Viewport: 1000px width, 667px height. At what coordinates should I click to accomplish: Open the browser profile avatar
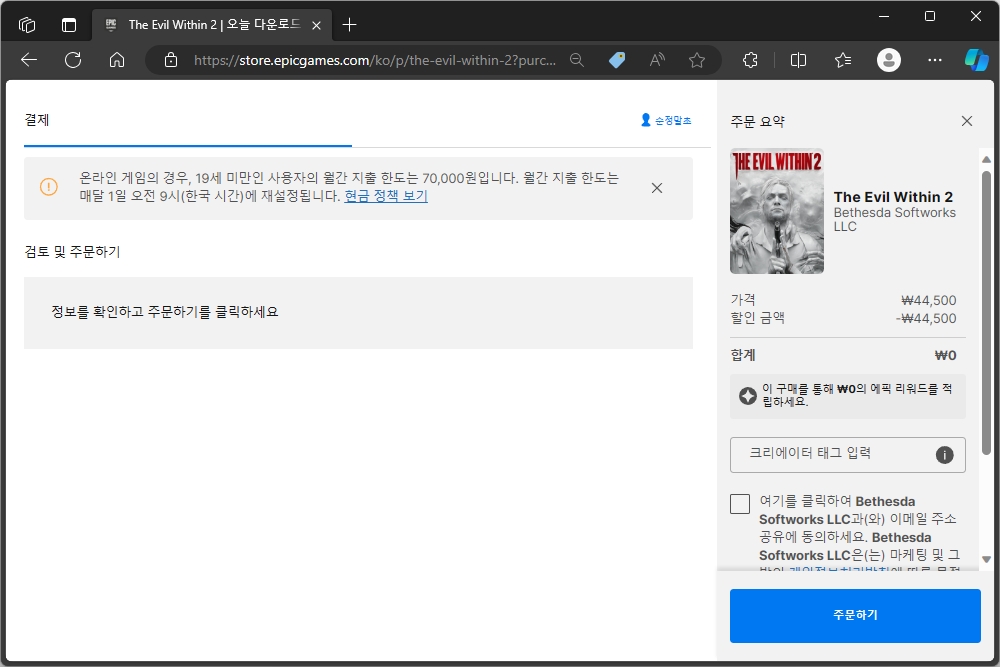click(x=888, y=61)
